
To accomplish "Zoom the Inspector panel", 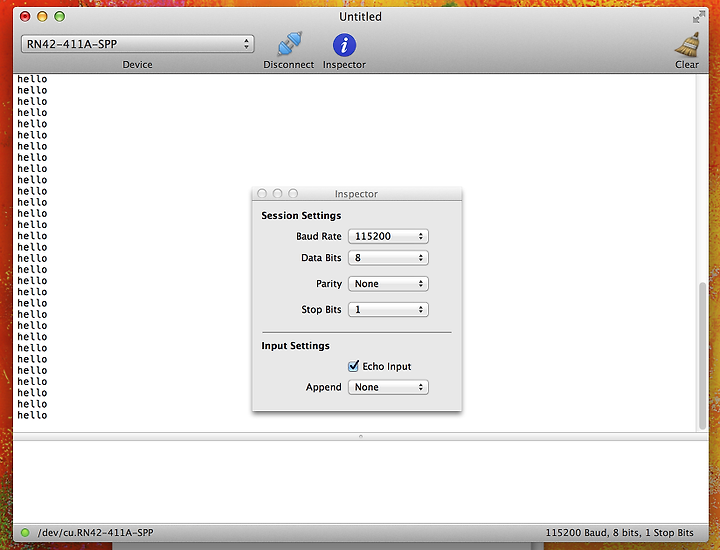I will [x=293, y=193].
